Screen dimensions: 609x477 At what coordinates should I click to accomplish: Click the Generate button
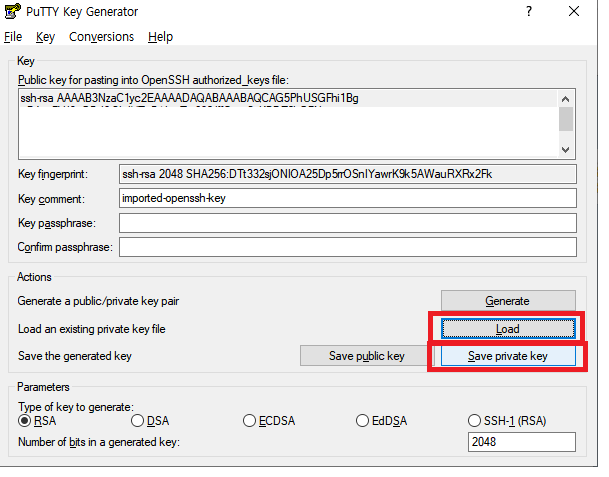508,301
